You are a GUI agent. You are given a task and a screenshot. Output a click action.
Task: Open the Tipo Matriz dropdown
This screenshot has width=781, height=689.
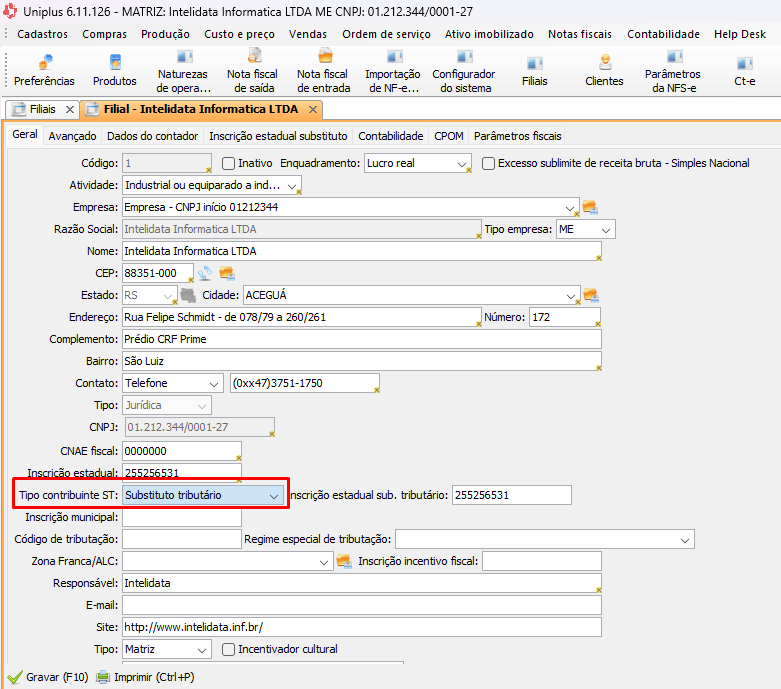click(167, 650)
